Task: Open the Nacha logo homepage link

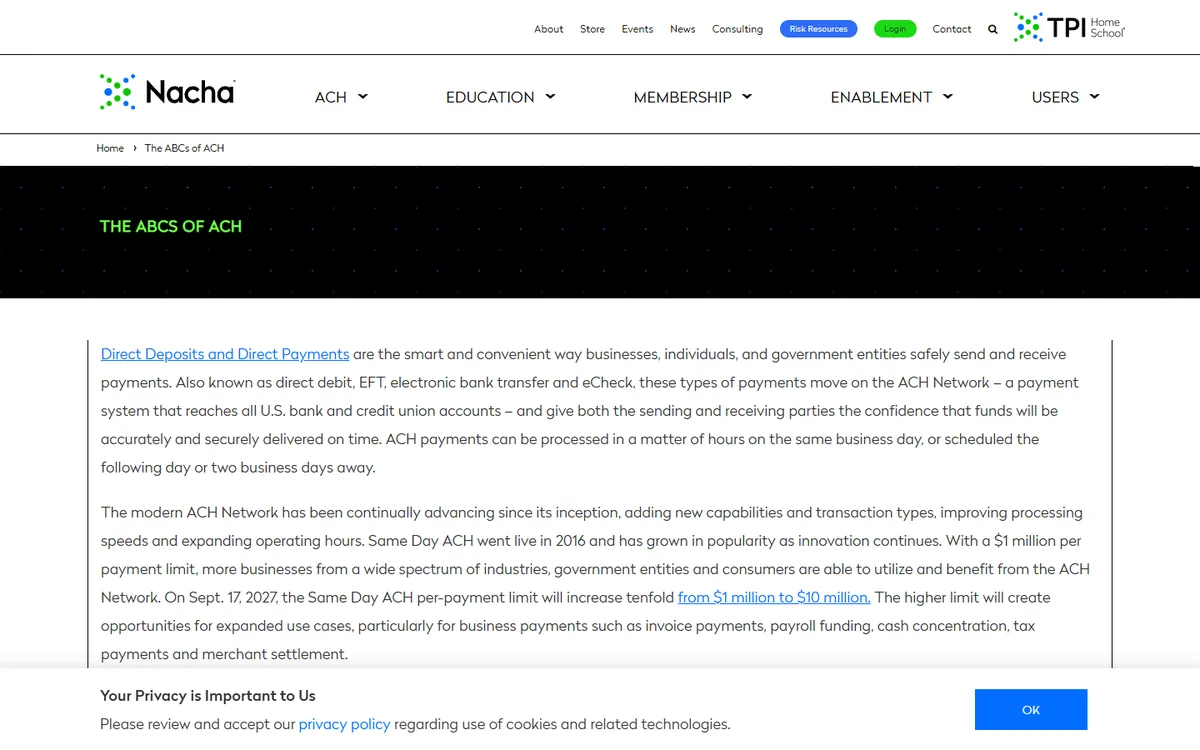Action: click(x=167, y=92)
